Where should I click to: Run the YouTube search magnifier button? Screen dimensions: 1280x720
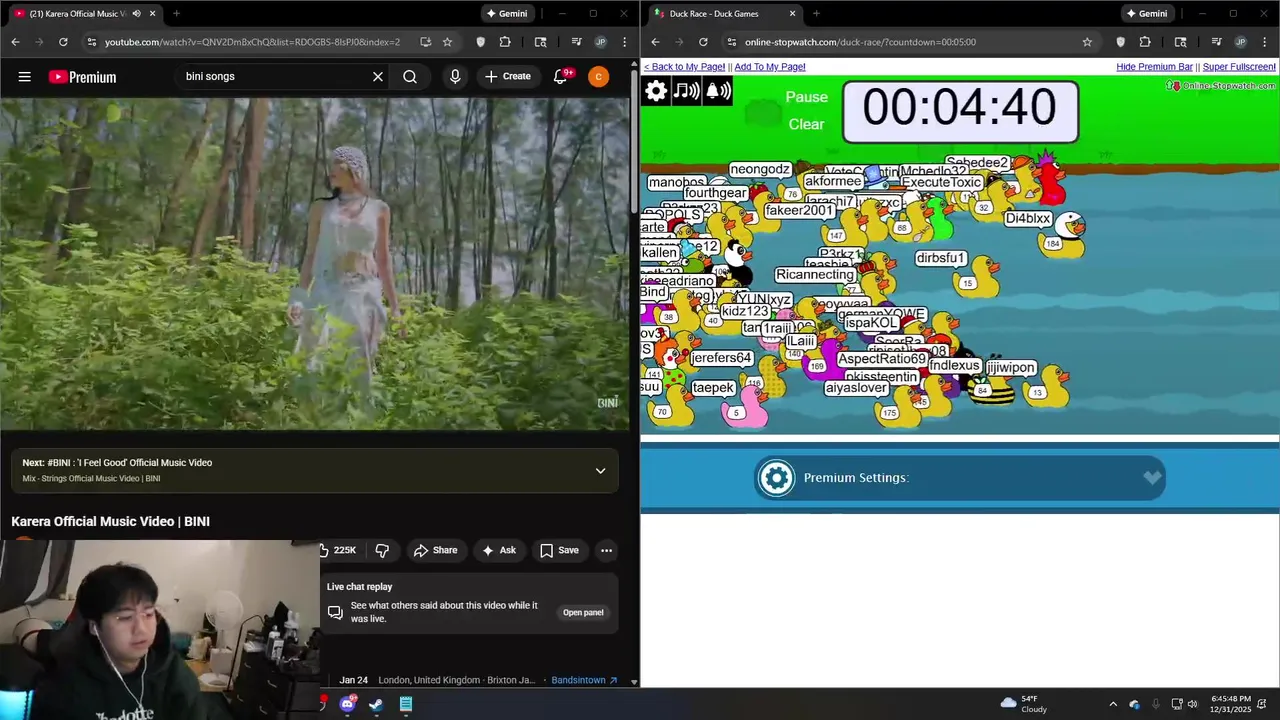410,77
